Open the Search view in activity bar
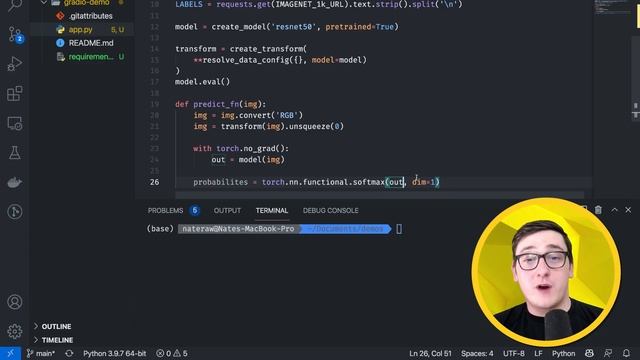The width and height of the screenshot is (640, 360). tap(15, 6)
